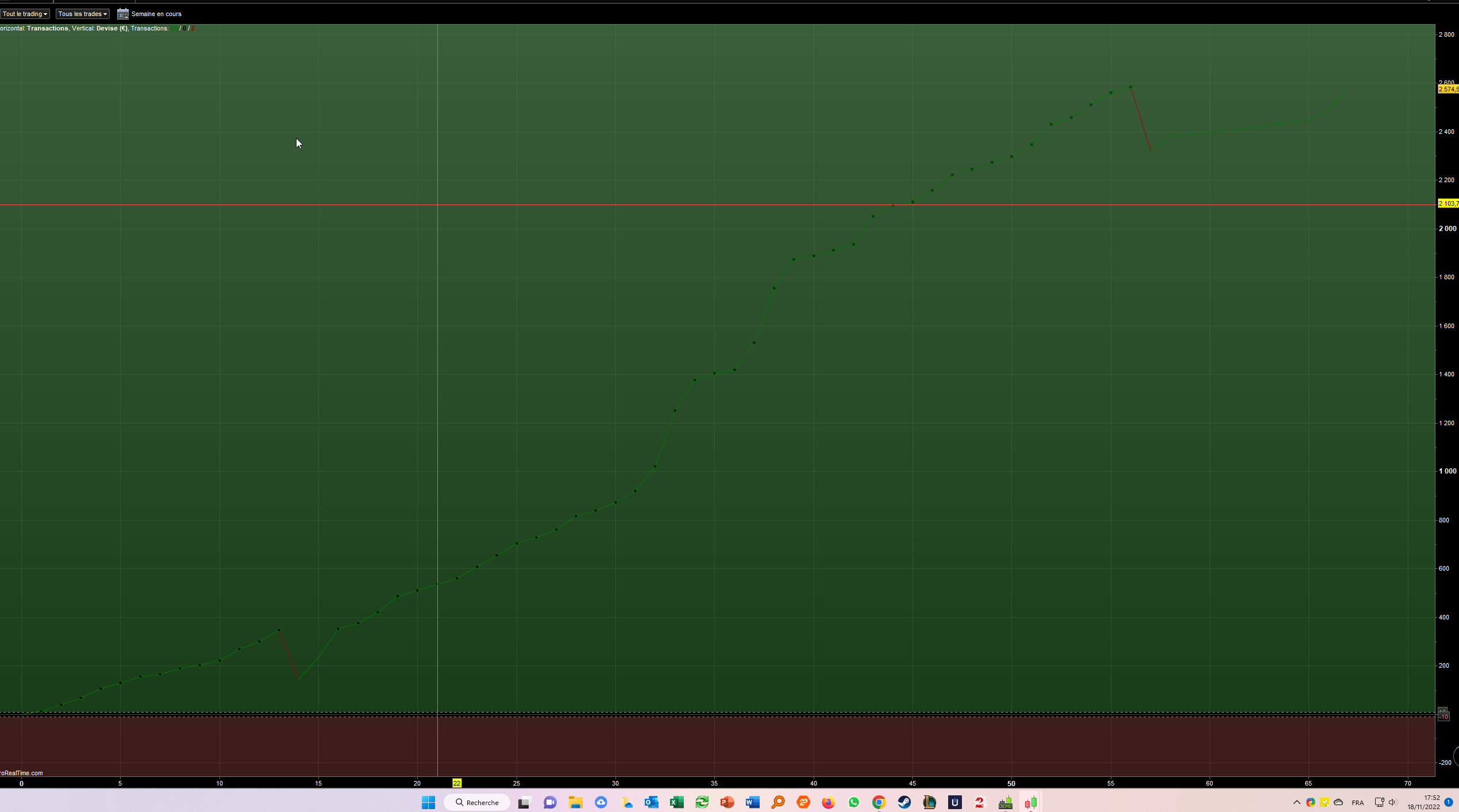Open WhatsApp from the taskbar
This screenshot has height=812, width=1459.
(x=853, y=803)
